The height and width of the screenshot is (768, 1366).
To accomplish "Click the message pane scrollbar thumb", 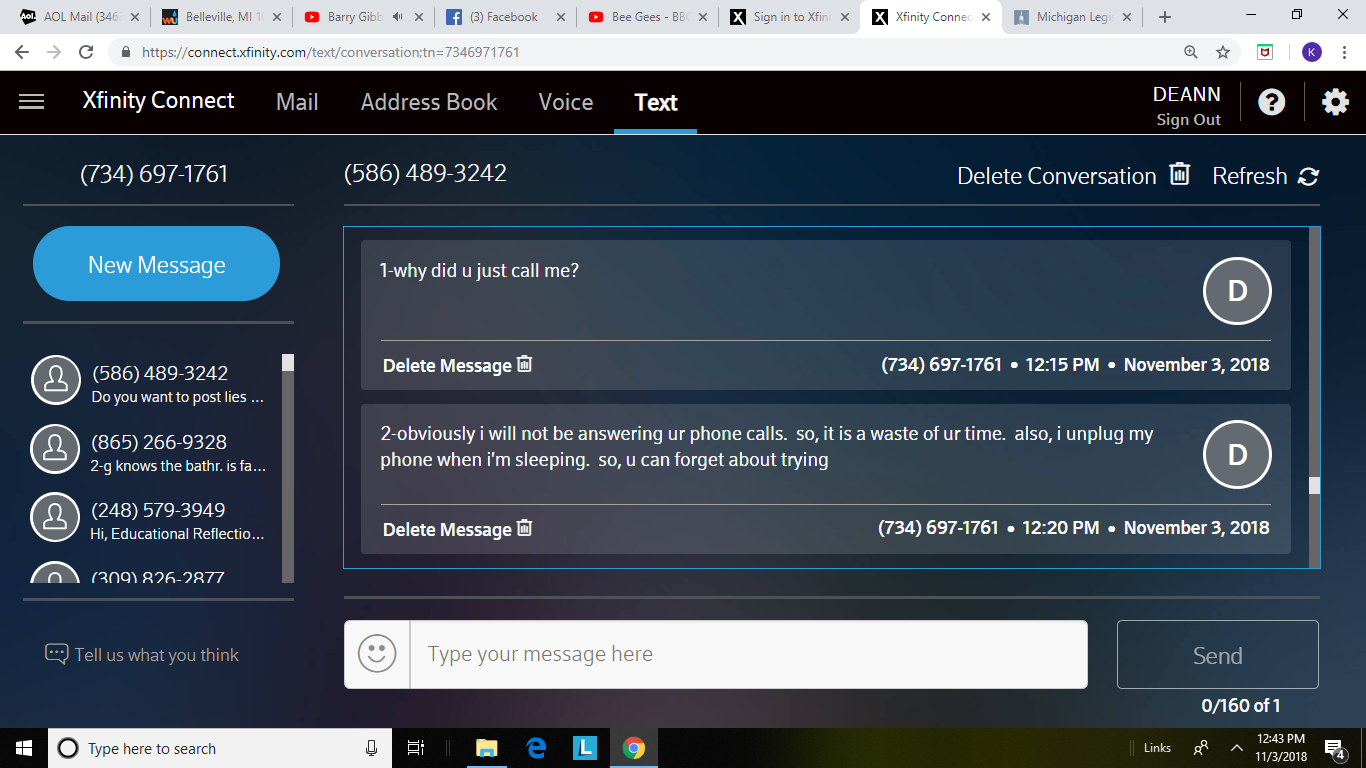I will (1314, 485).
